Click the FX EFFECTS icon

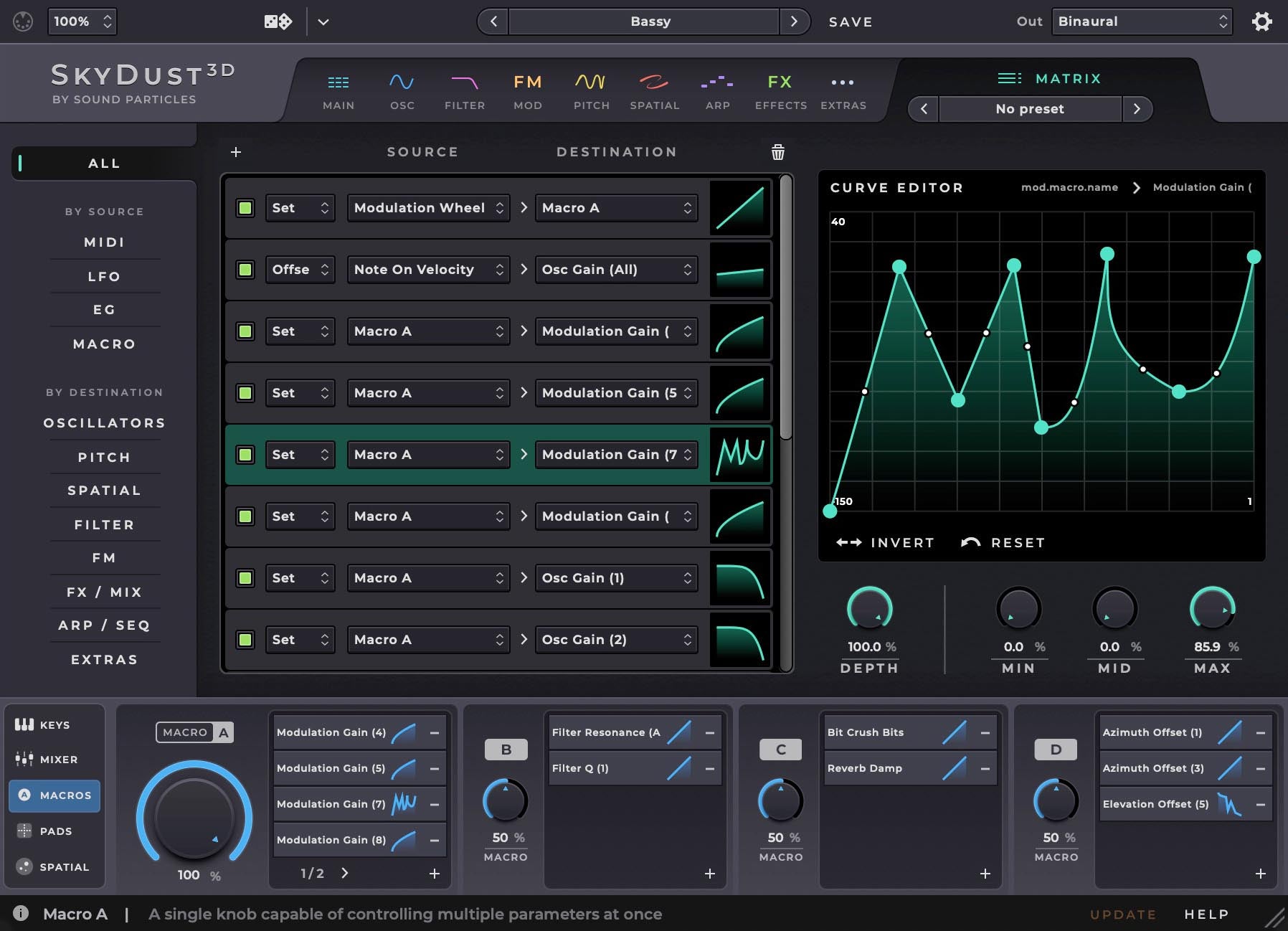pyautogui.click(x=781, y=90)
